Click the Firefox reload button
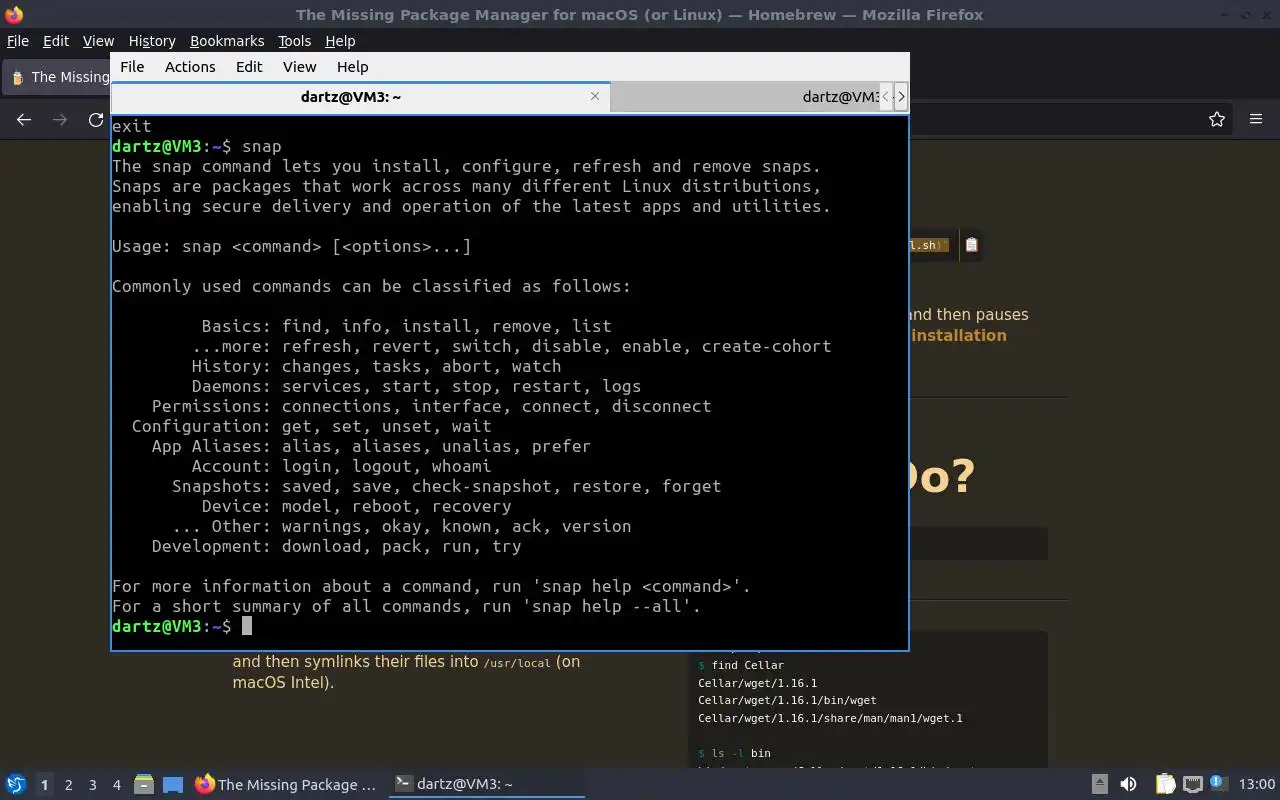 96,119
